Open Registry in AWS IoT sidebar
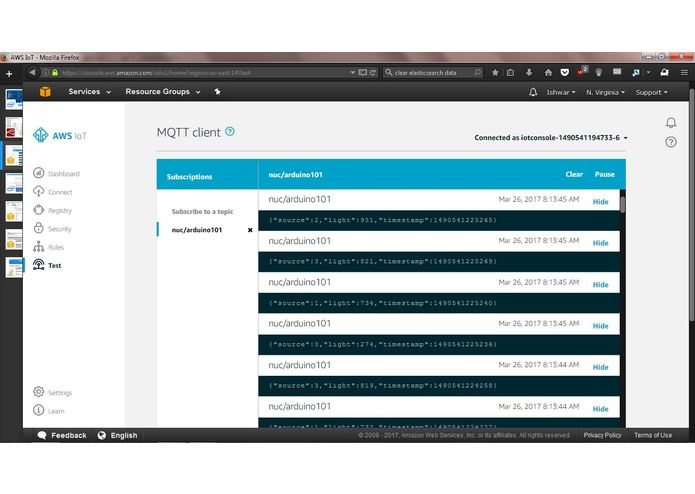This screenshot has height=494, width=695. (52, 210)
